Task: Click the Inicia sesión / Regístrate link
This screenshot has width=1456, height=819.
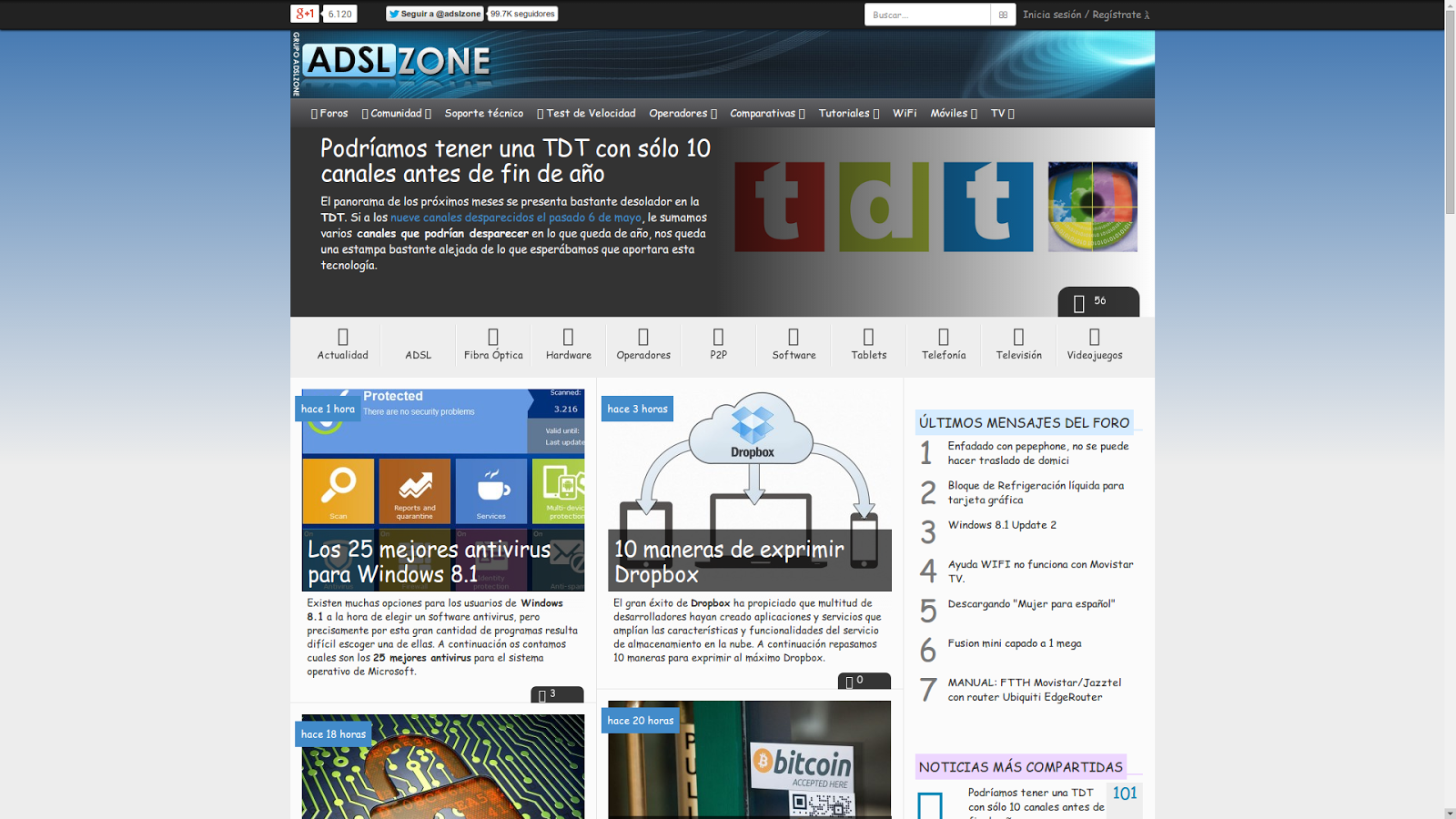Action: (1086, 15)
